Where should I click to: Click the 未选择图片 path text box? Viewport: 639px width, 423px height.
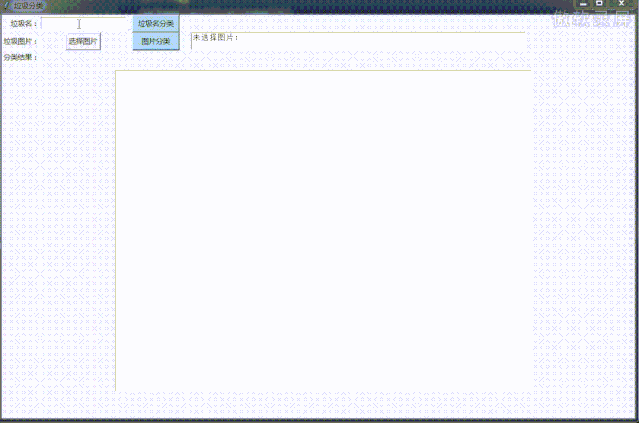point(358,41)
